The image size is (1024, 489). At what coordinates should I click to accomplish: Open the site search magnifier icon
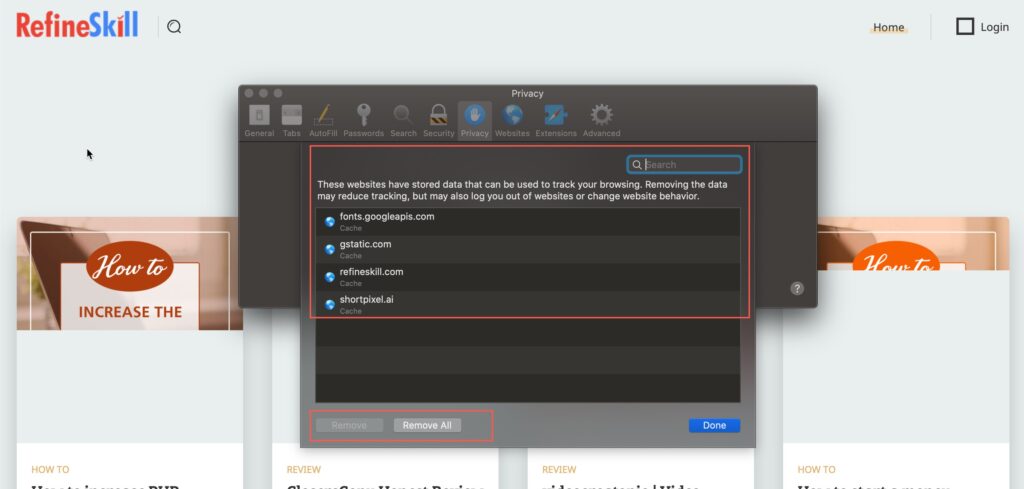point(174,27)
